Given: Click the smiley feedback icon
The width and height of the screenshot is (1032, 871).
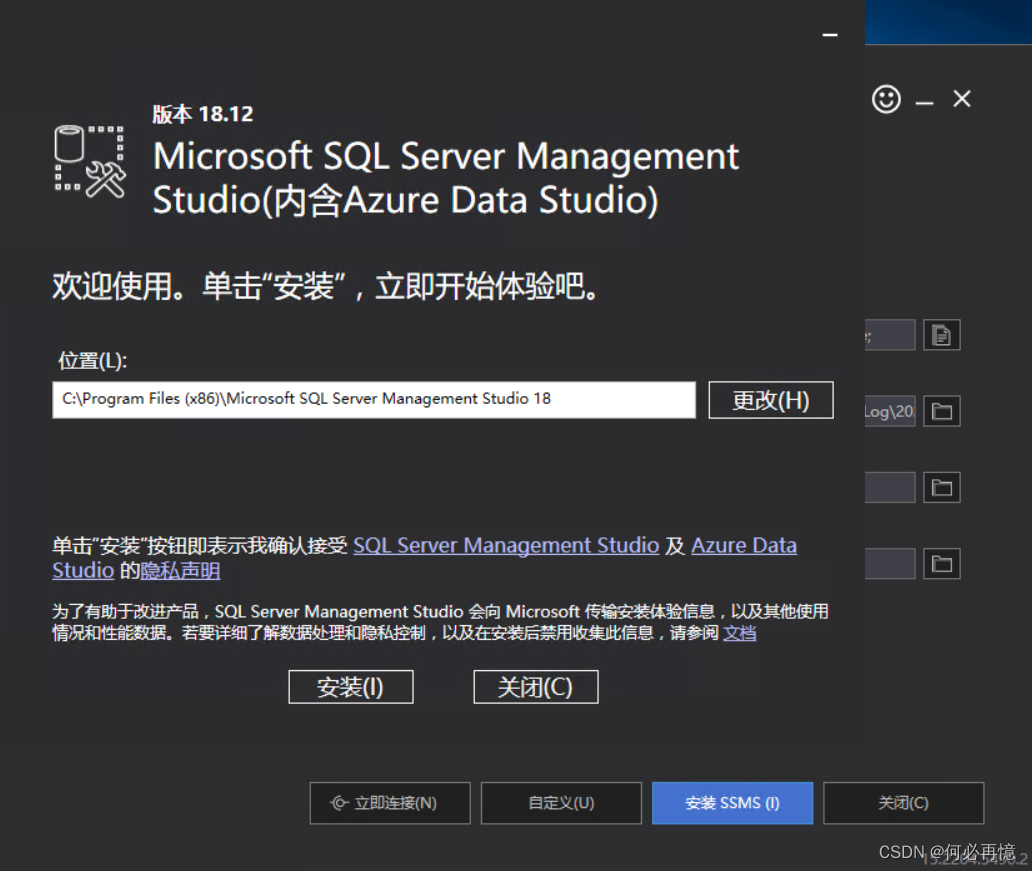Looking at the screenshot, I should 886,99.
